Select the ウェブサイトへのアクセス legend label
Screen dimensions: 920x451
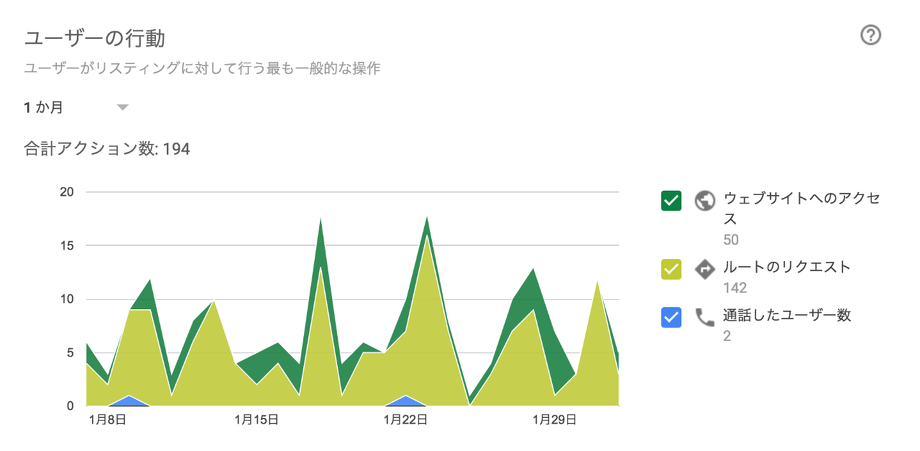(x=800, y=208)
